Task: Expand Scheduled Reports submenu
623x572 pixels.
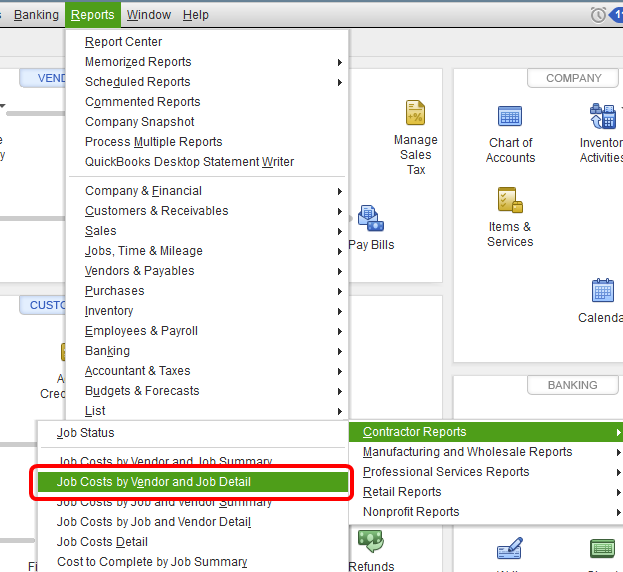Action: tap(207, 82)
